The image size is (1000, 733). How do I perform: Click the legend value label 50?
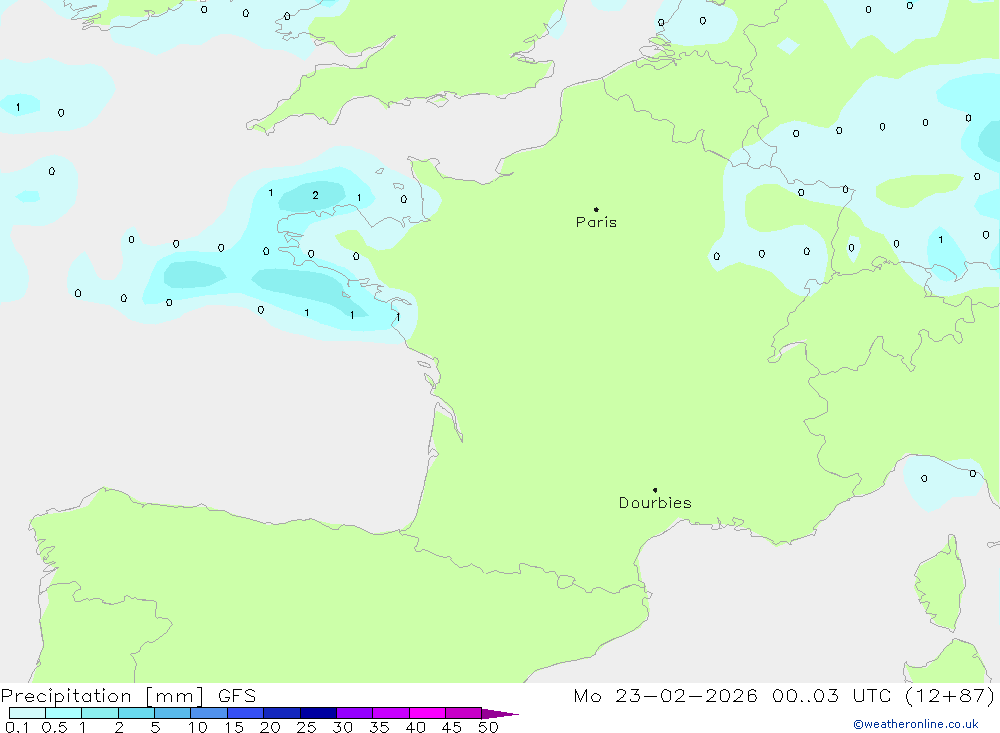488,727
